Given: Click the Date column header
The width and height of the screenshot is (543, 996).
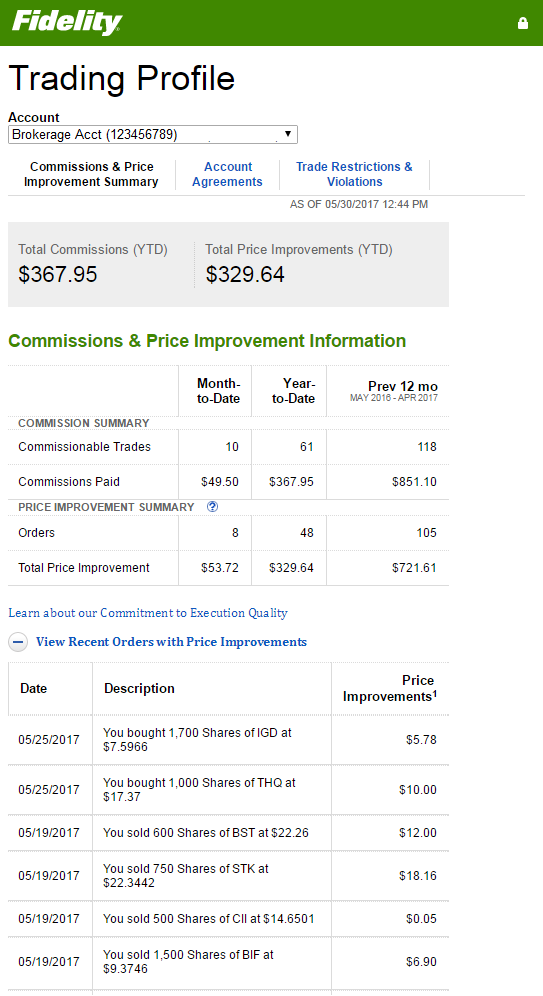Looking at the screenshot, I should pyautogui.click(x=34, y=689).
